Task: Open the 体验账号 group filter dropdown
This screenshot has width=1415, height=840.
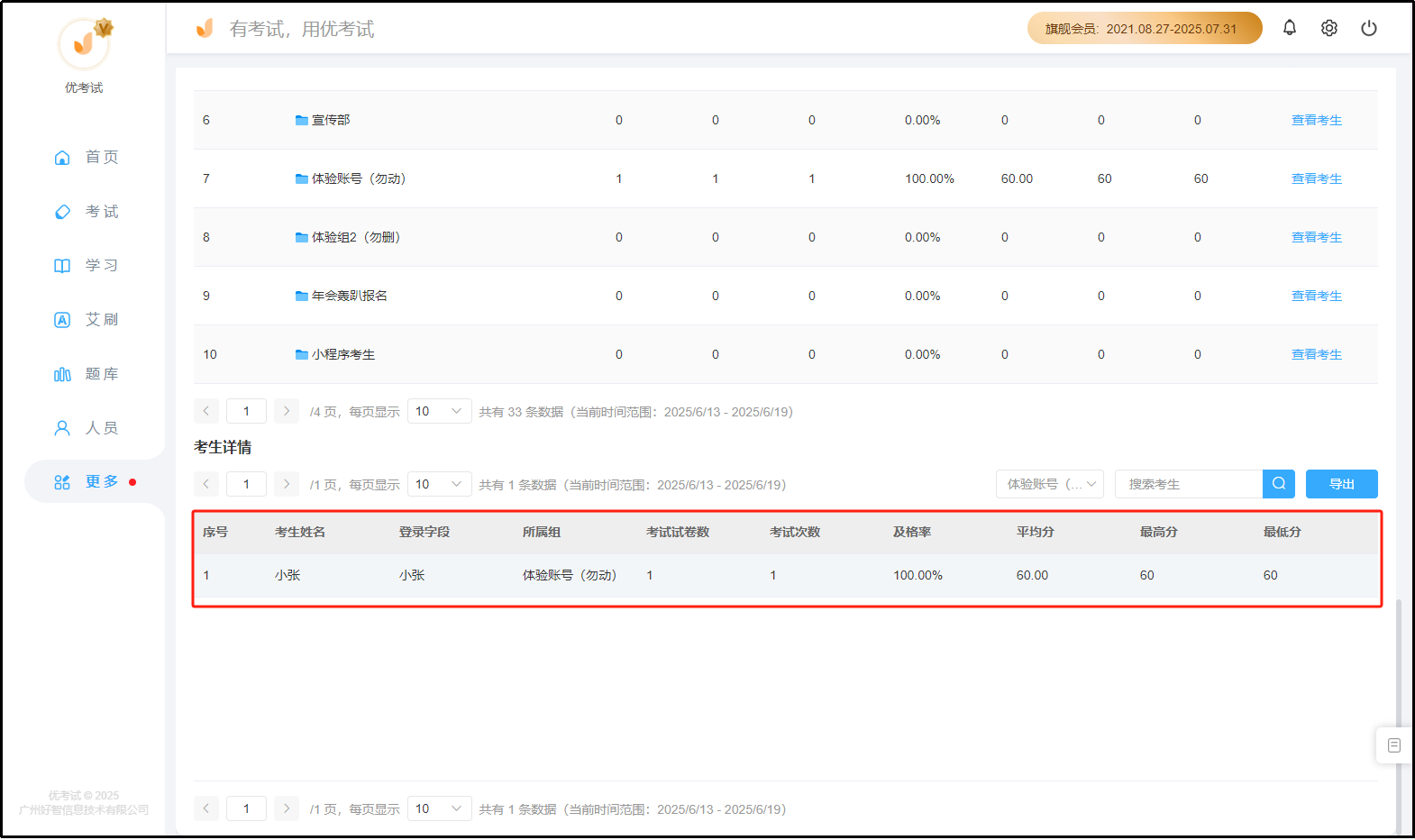Action: [1050, 484]
